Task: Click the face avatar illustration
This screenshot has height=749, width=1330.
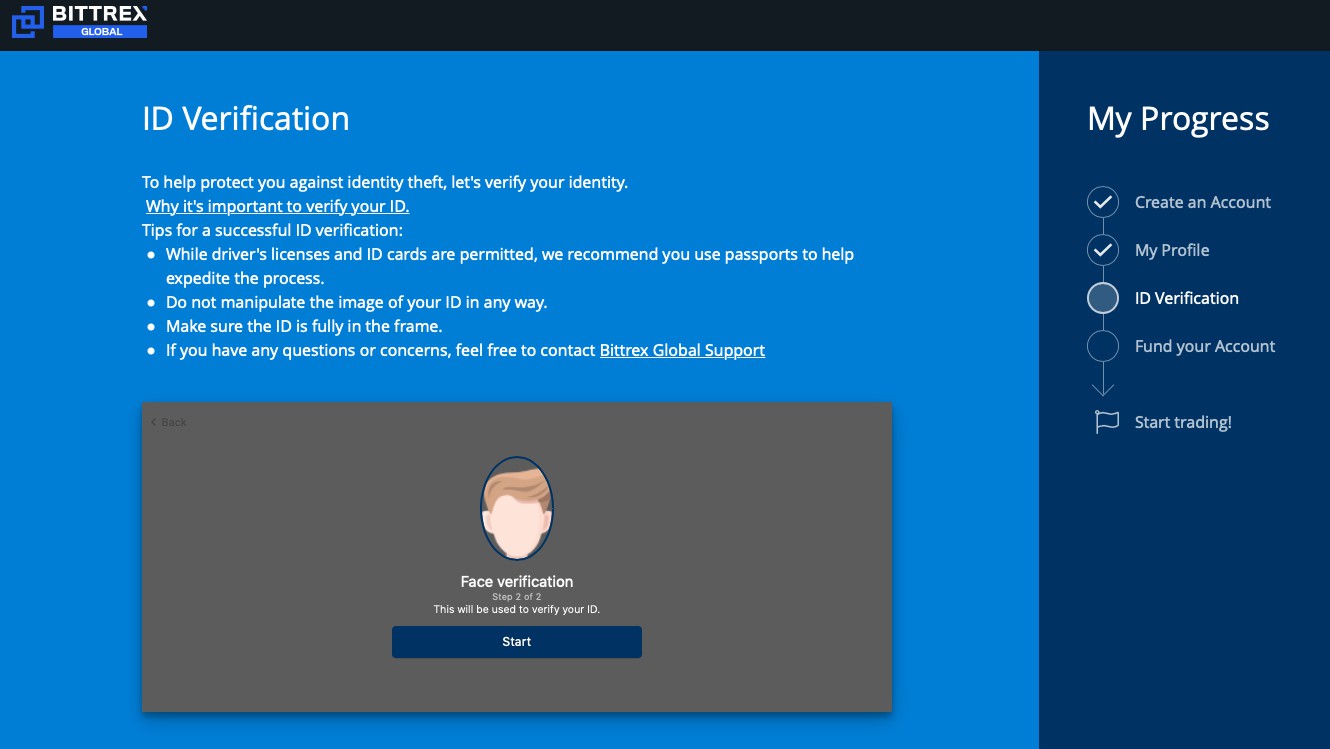Action: click(517, 508)
